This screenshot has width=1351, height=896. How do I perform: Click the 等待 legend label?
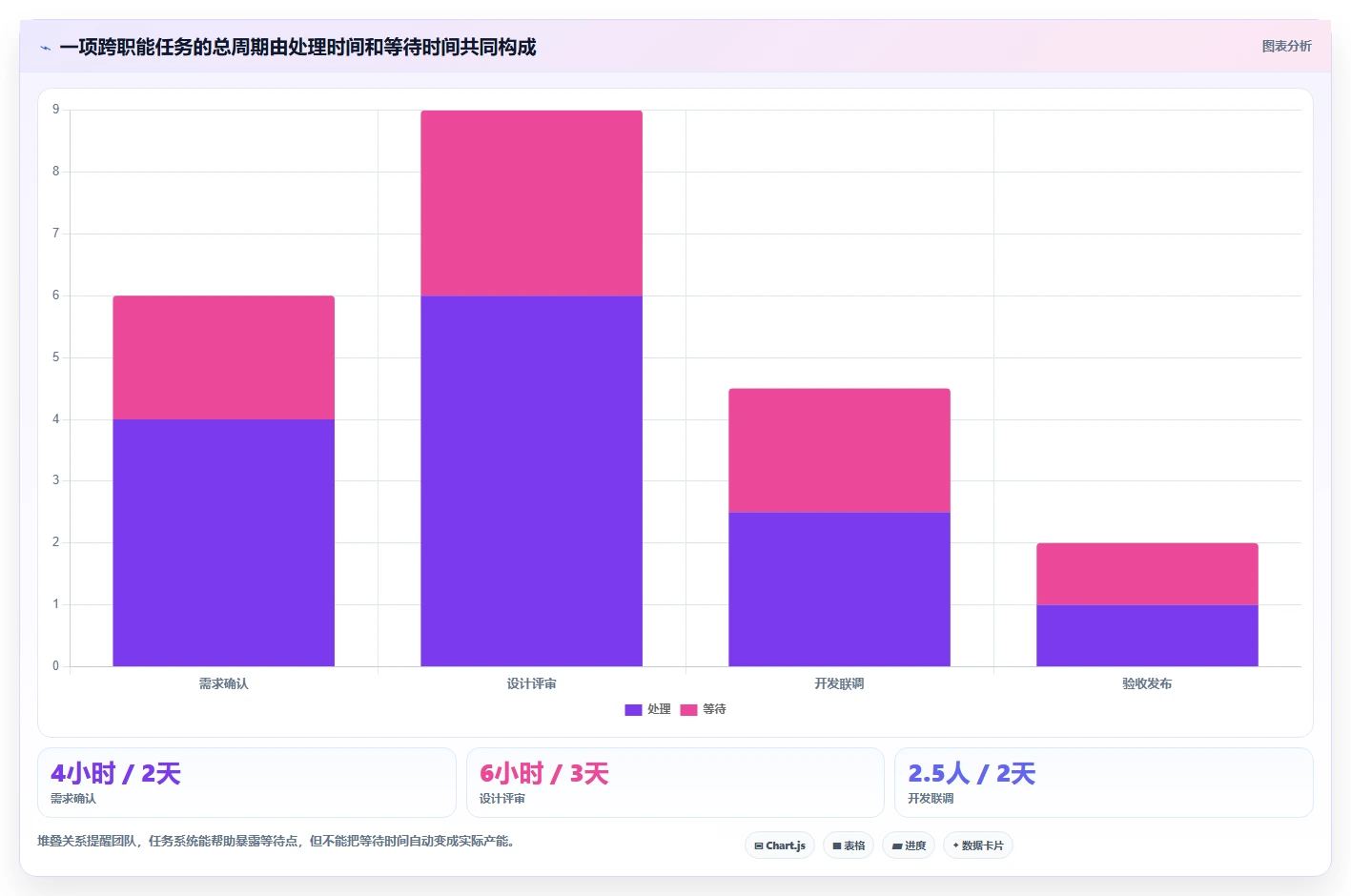pos(714,709)
